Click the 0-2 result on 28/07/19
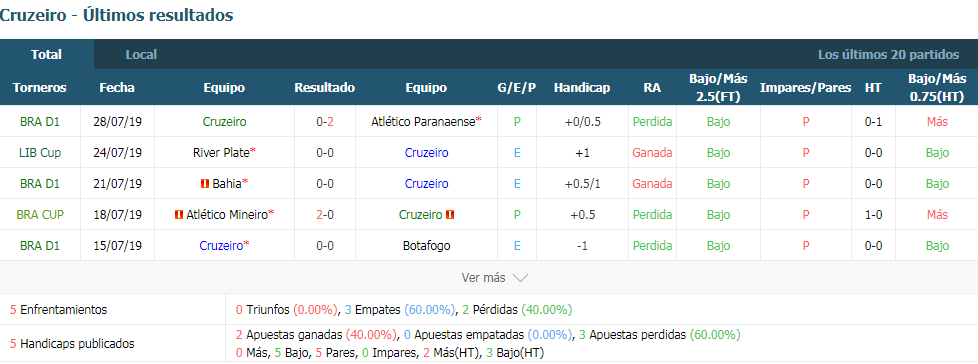978x364 pixels. tap(325, 122)
